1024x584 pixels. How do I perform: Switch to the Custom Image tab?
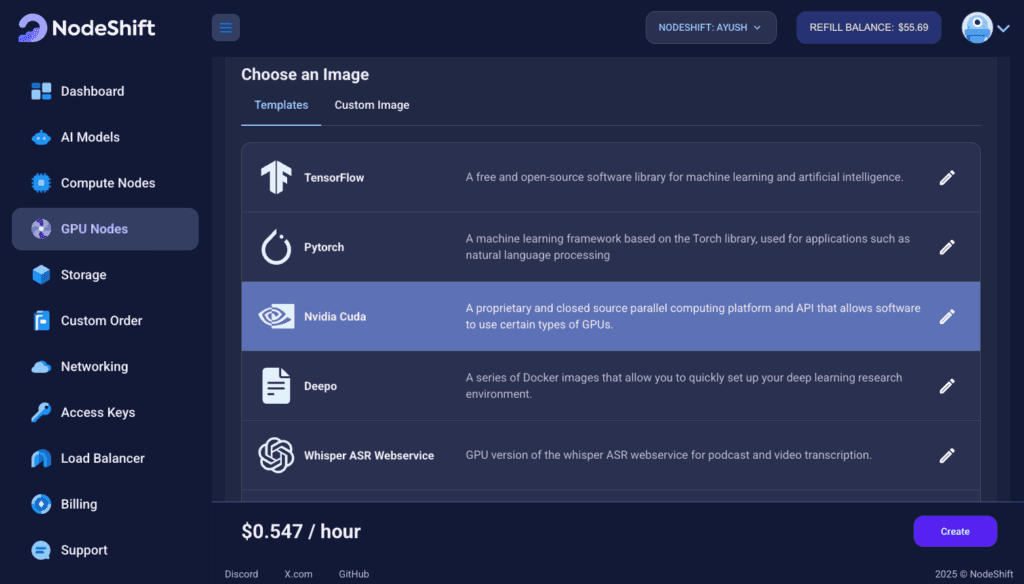(371, 105)
